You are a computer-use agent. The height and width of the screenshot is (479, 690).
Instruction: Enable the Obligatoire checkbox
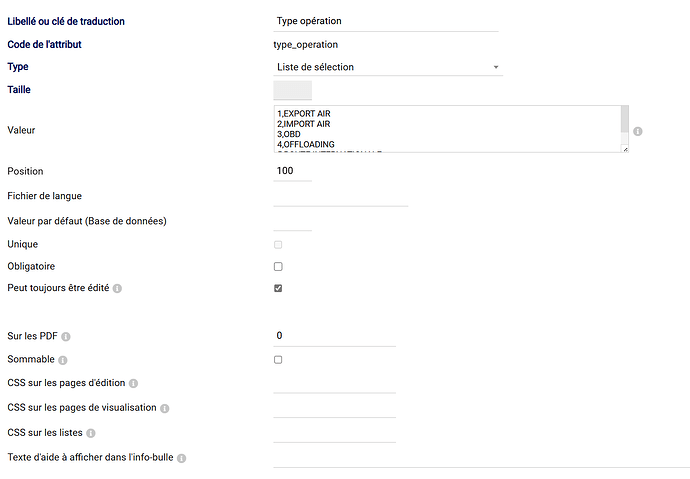coord(278,267)
